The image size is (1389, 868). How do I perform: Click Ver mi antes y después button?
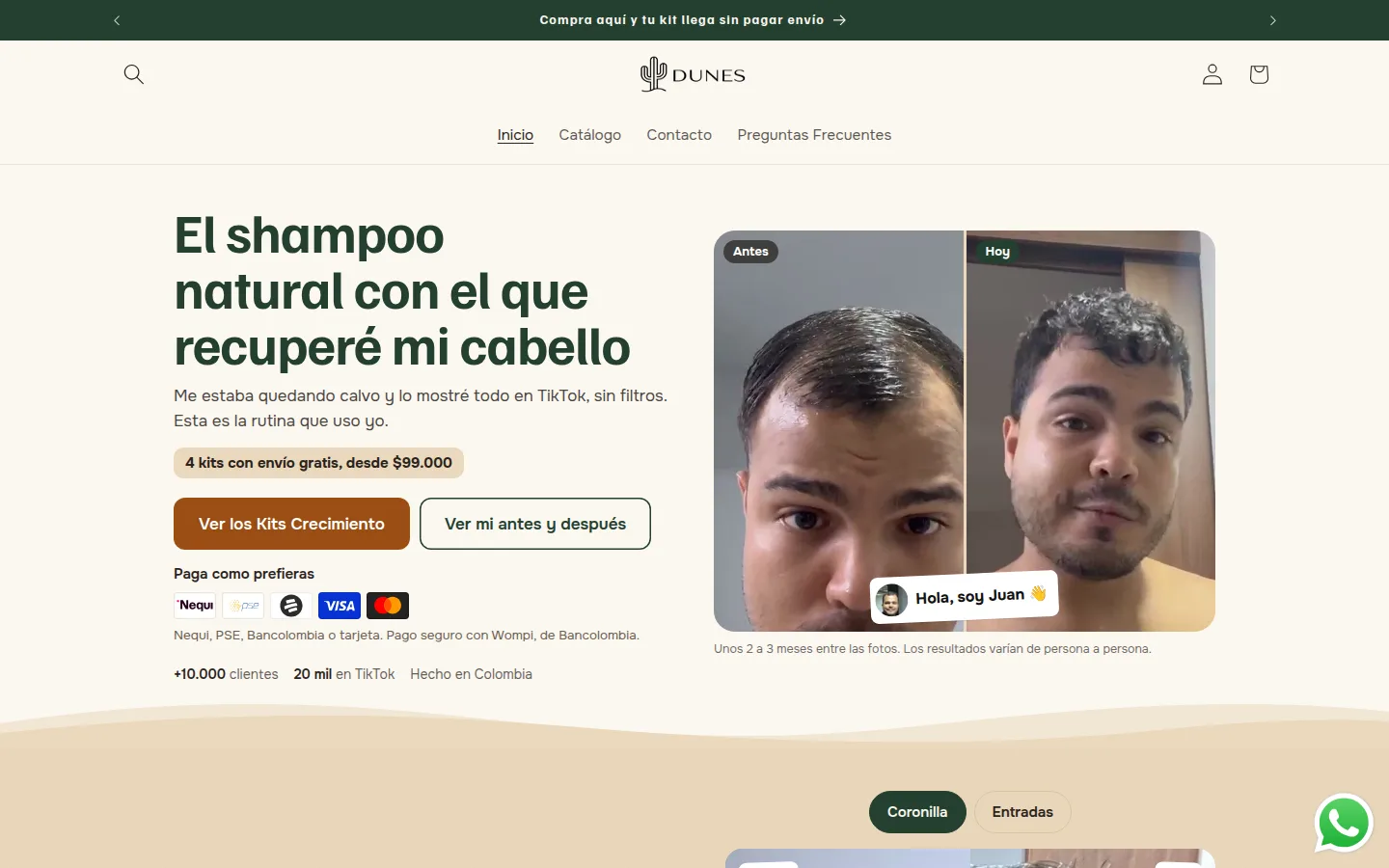coord(535,524)
